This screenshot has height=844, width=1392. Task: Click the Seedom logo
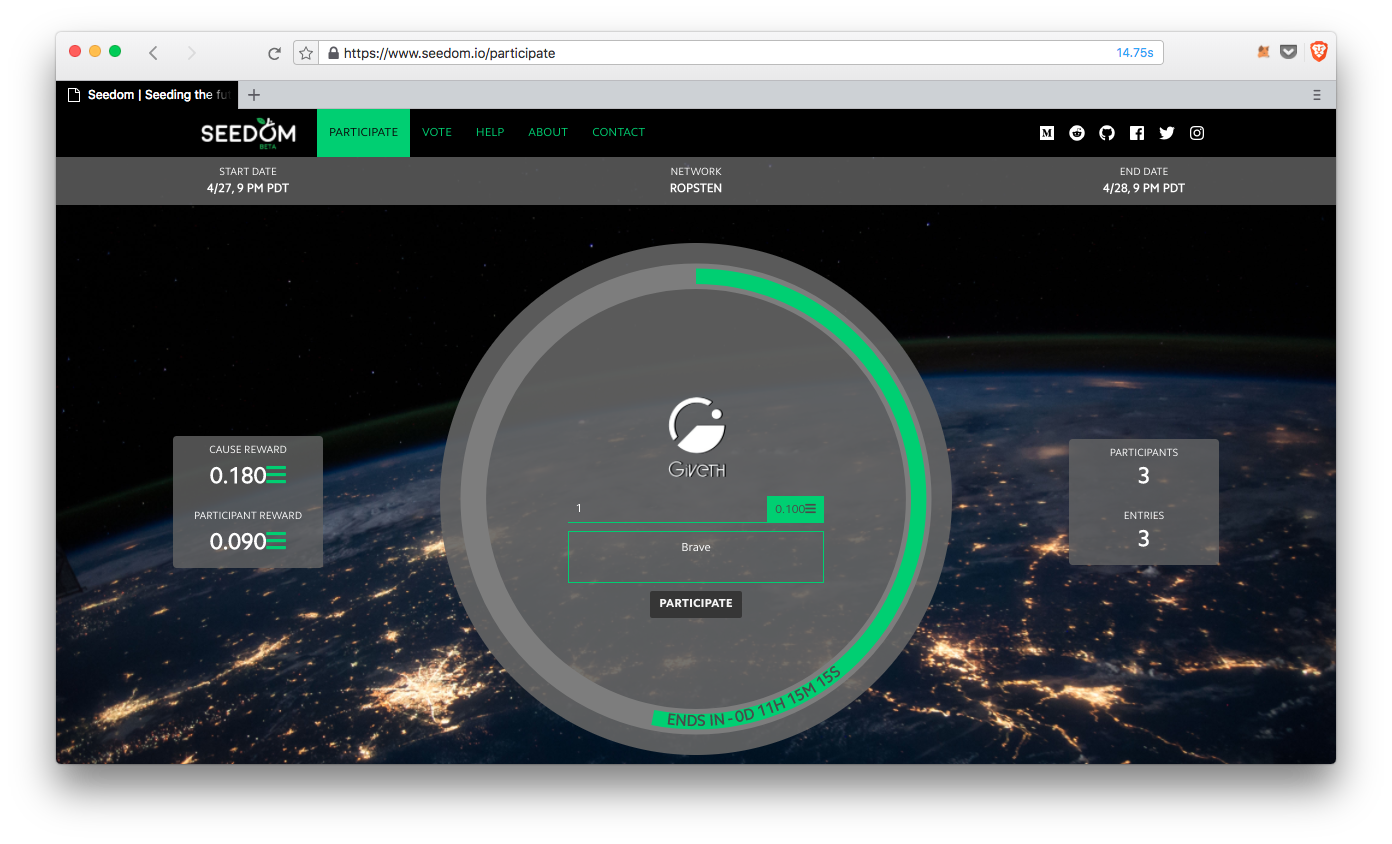pyautogui.click(x=248, y=132)
